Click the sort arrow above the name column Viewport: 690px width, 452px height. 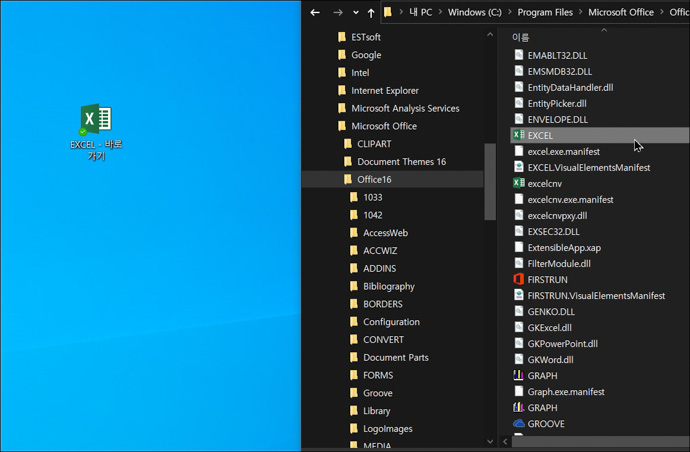tap(604, 30)
